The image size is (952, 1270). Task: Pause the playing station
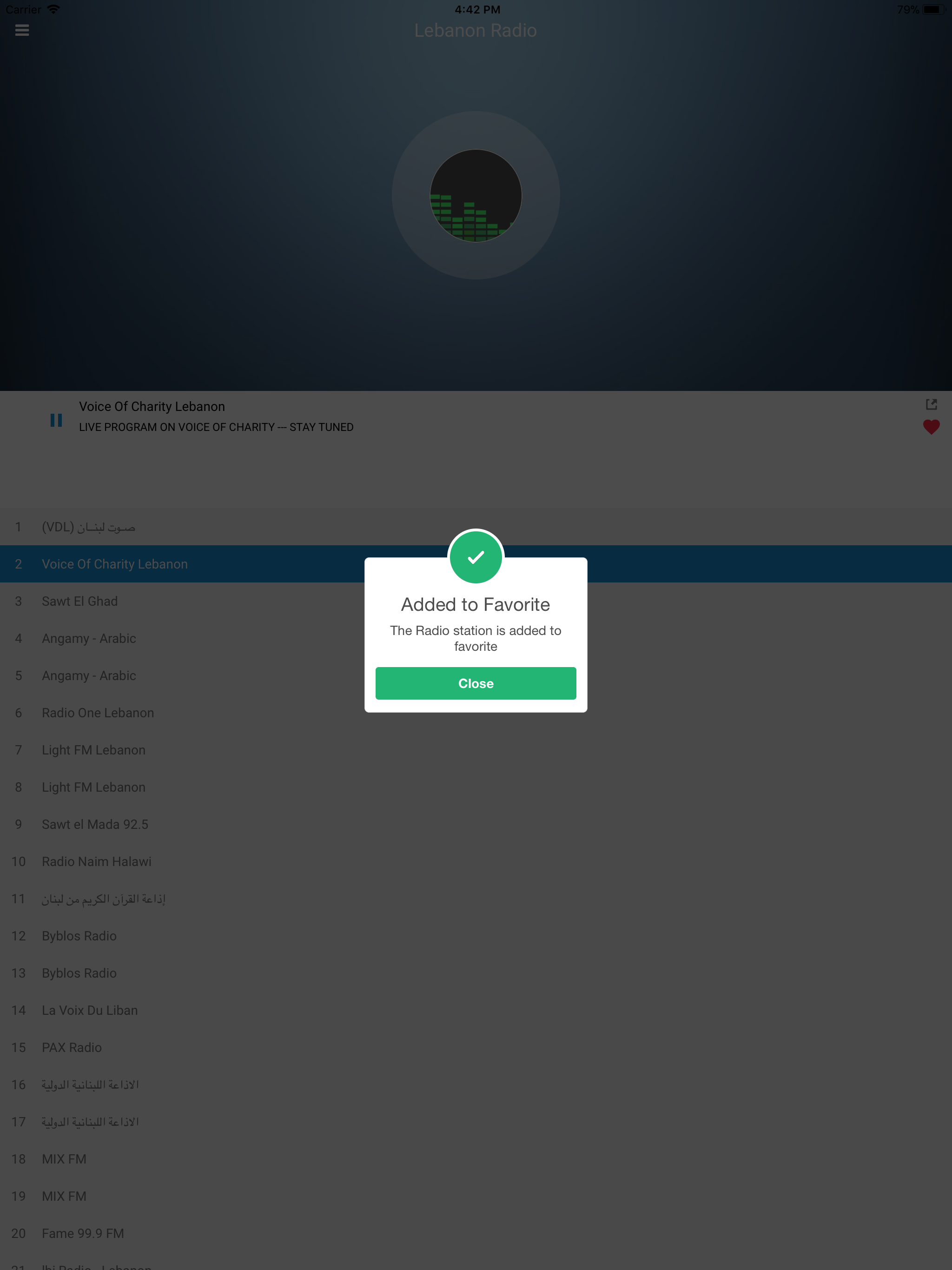click(x=56, y=420)
